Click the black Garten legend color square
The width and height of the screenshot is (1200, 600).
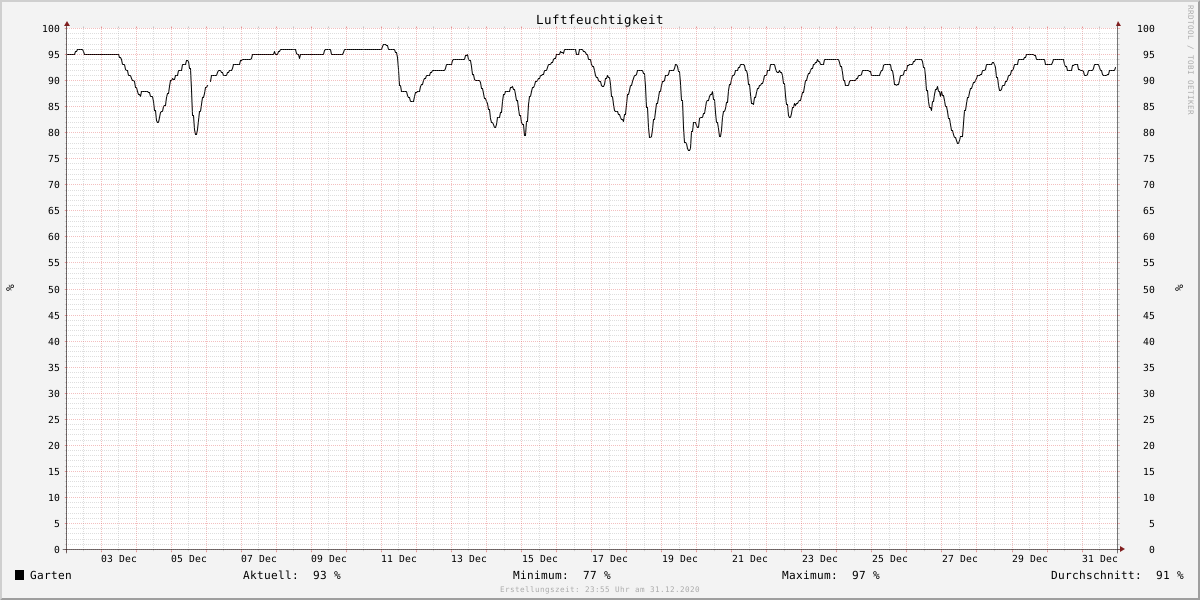pos(20,575)
